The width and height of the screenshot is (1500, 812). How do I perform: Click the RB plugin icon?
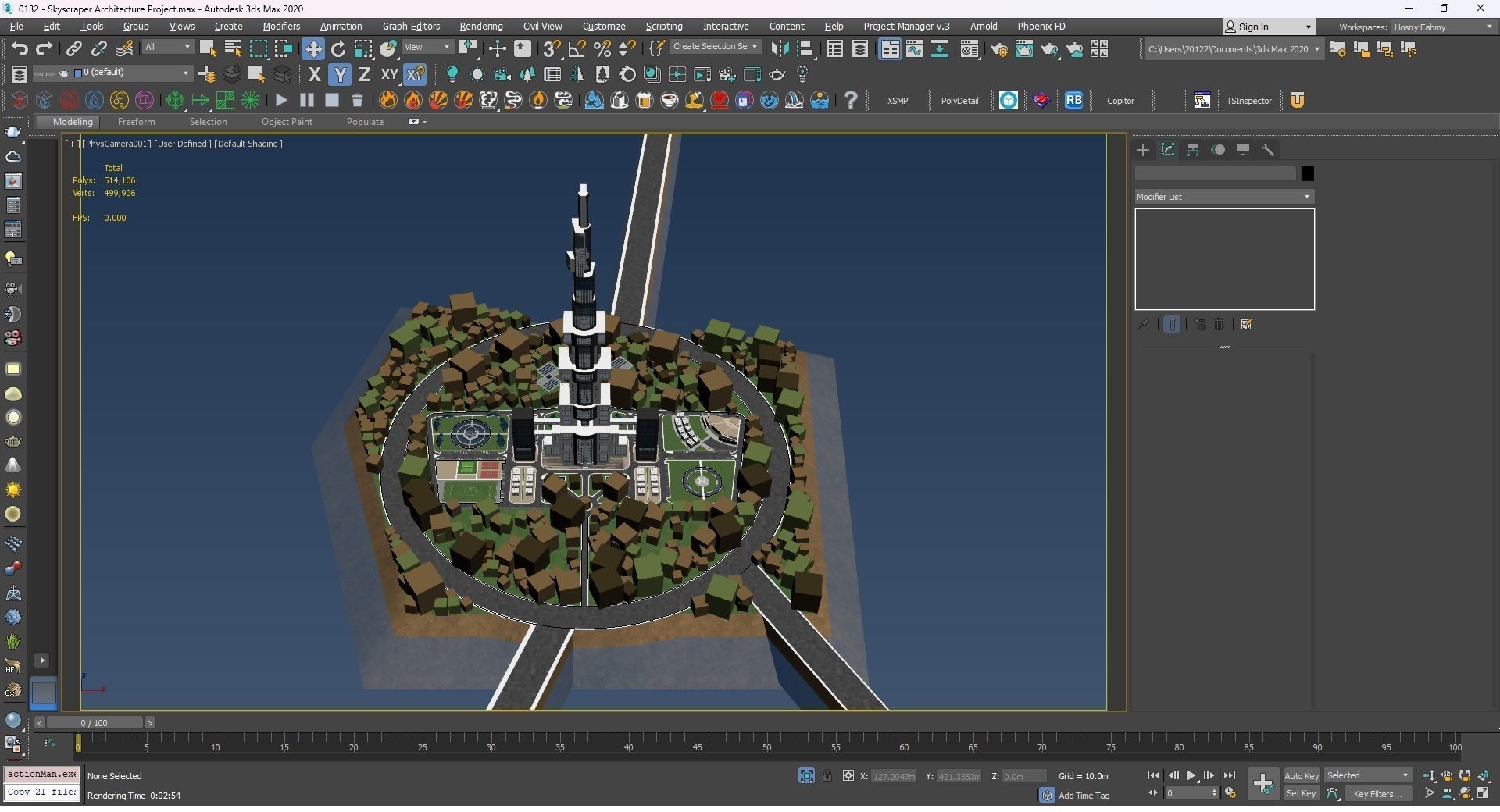click(x=1073, y=100)
